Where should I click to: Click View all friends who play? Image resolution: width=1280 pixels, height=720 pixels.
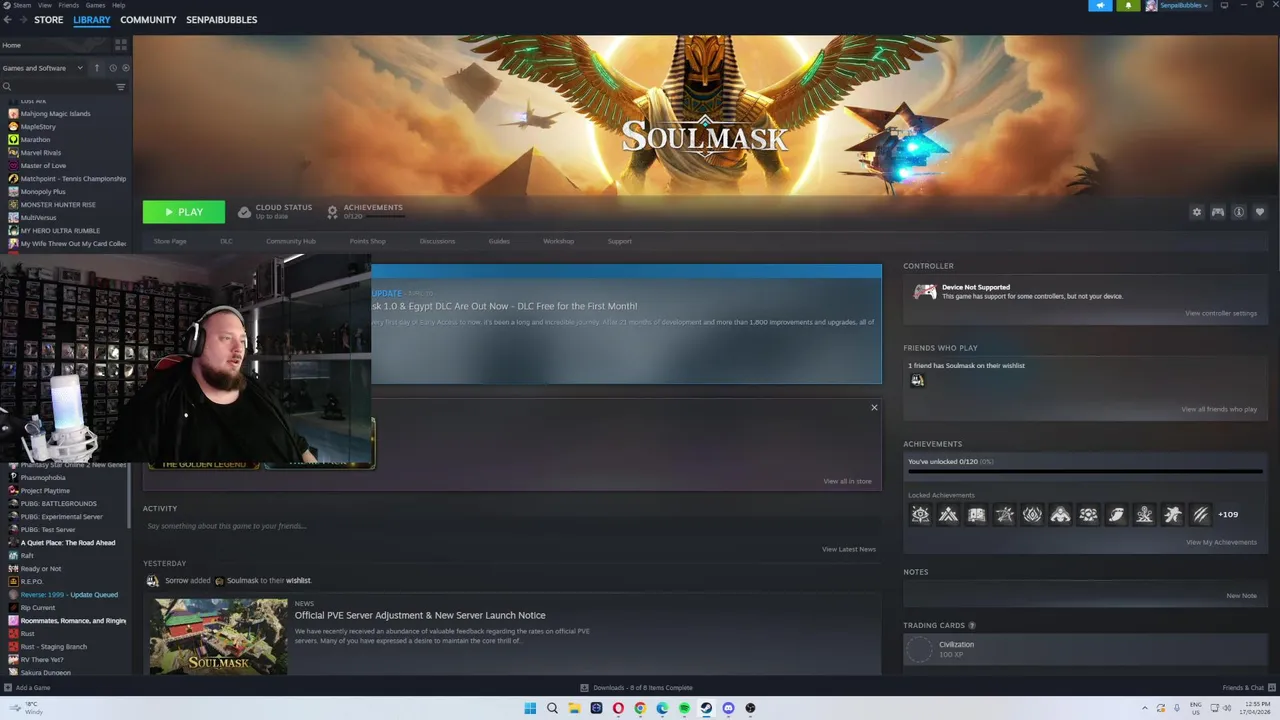coord(1219,409)
